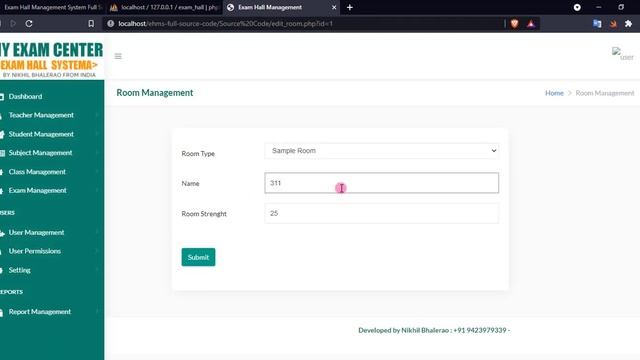Click the Room Management breadcrumb text

[605, 93]
